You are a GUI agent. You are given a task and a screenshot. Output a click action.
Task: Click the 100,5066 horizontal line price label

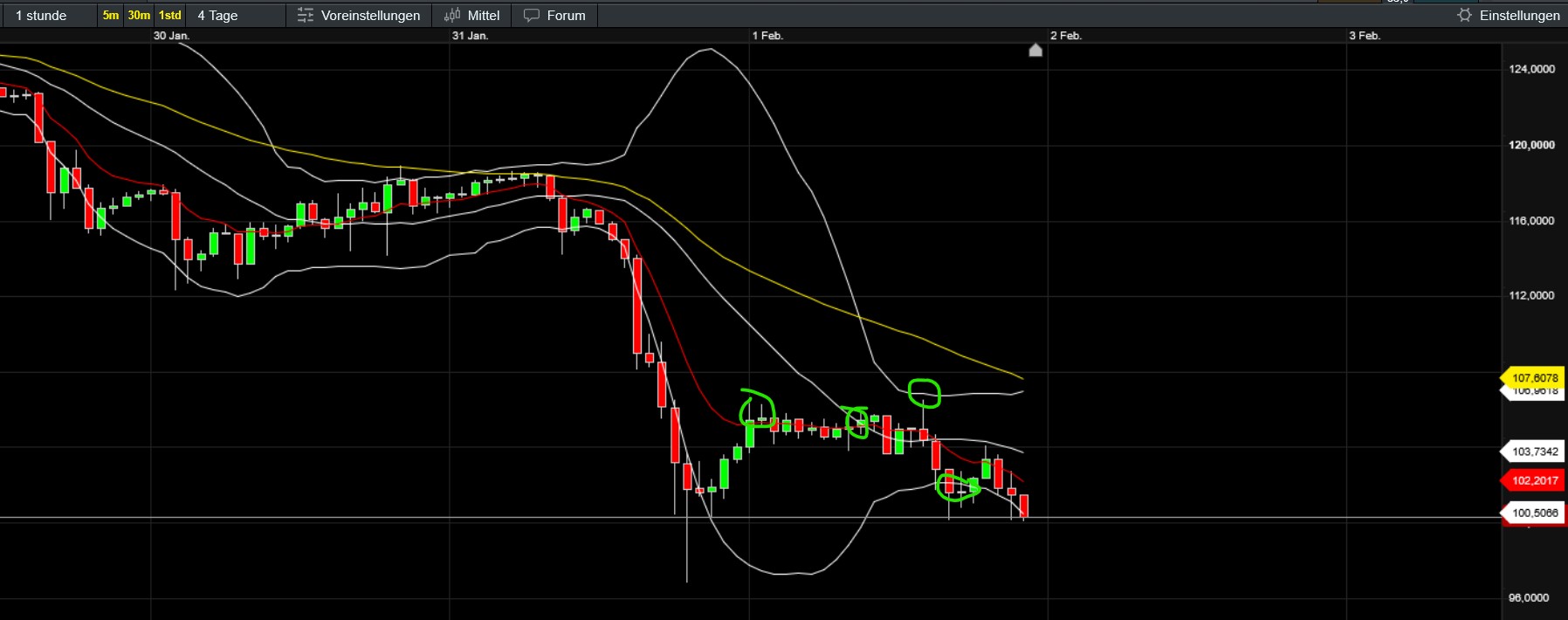pos(1534,513)
